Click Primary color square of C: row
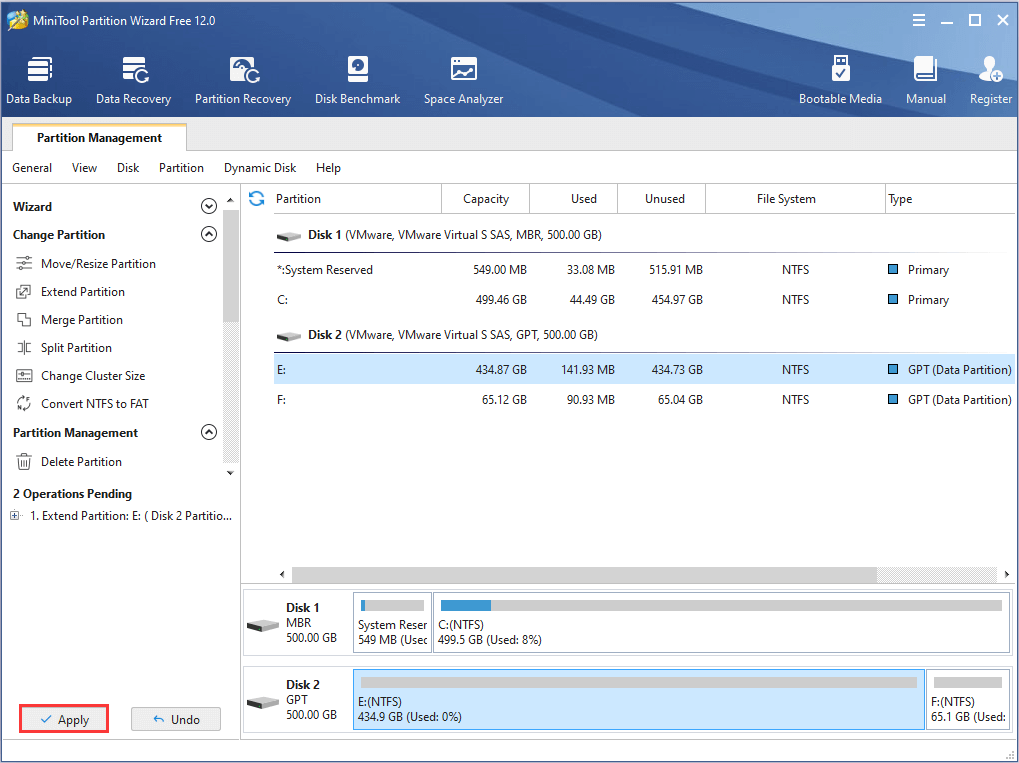Screen dimensions: 1019x763 [x=893, y=299]
